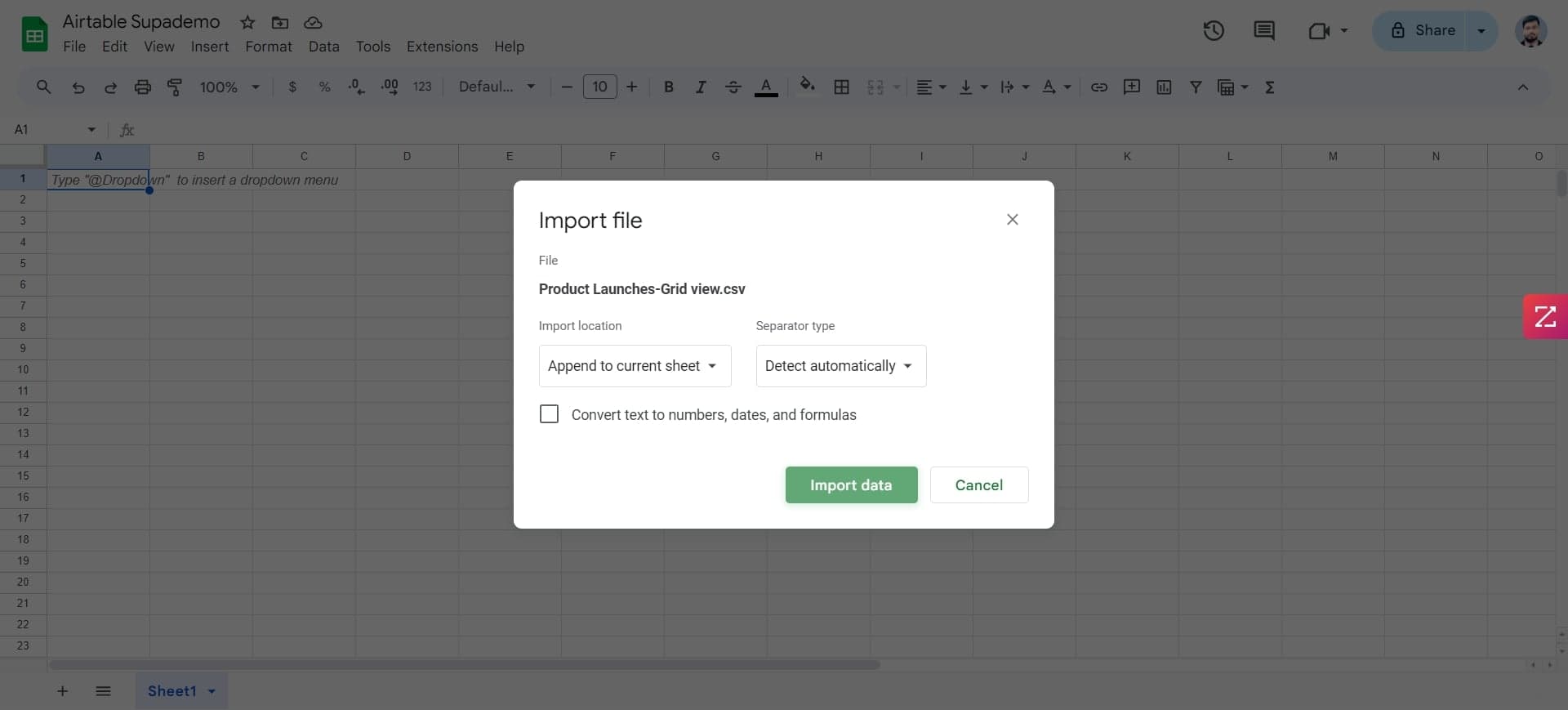Open the Sheet1 tab menu arrow

[x=212, y=691]
